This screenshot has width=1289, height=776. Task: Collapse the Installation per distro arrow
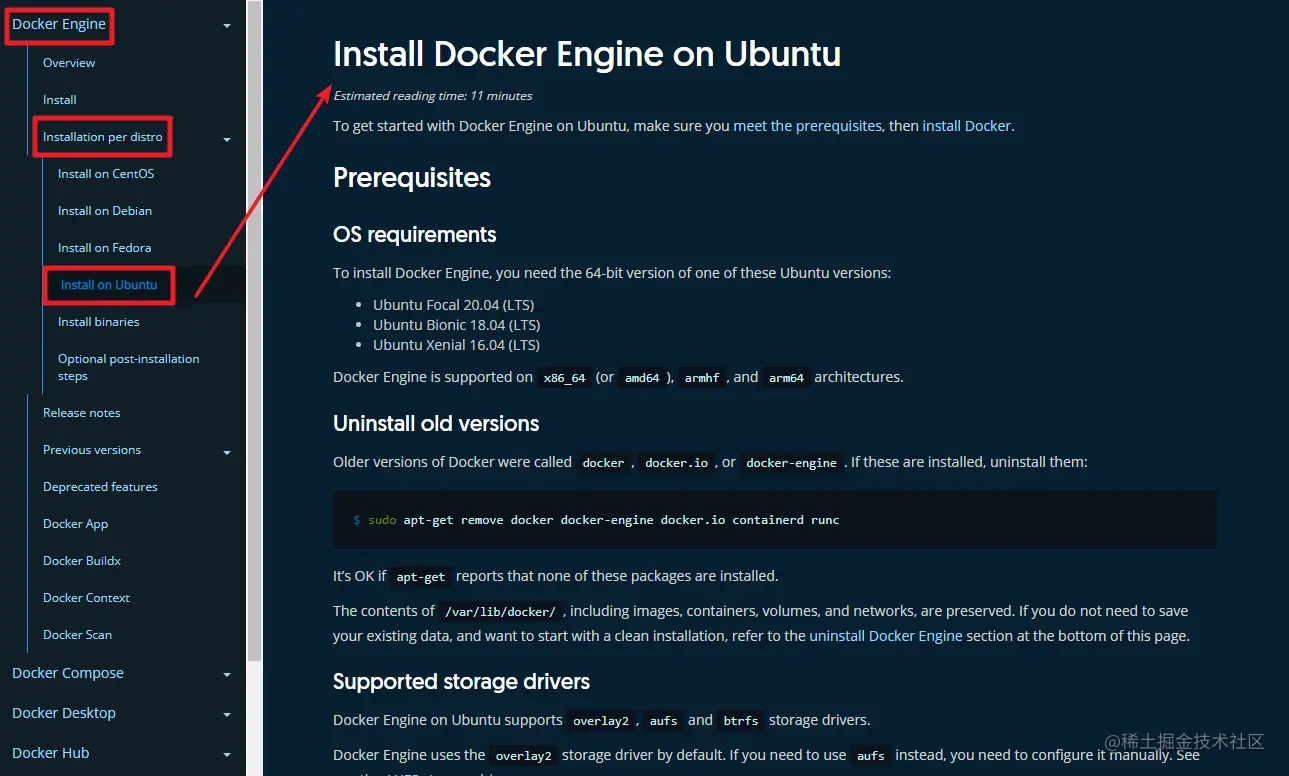[227, 140]
